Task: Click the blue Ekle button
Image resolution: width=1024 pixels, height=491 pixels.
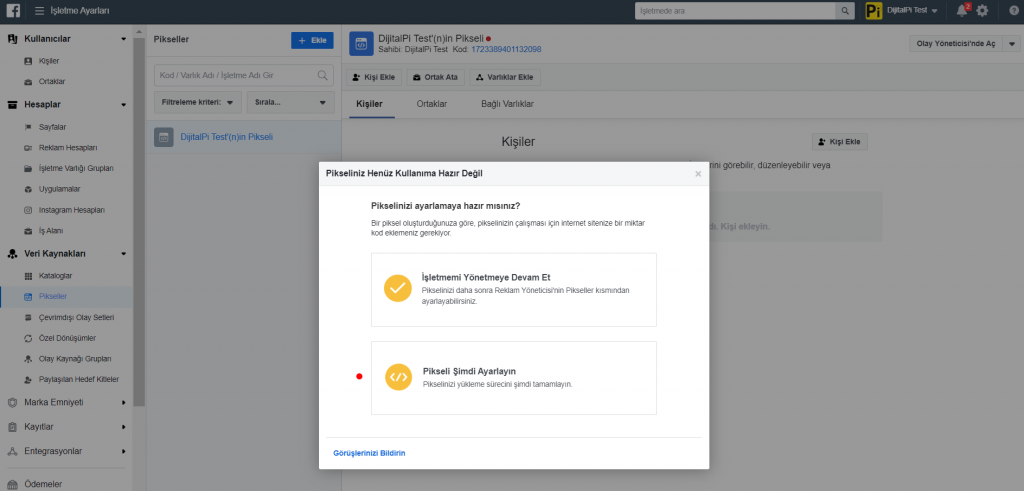Action: point(312,40)
